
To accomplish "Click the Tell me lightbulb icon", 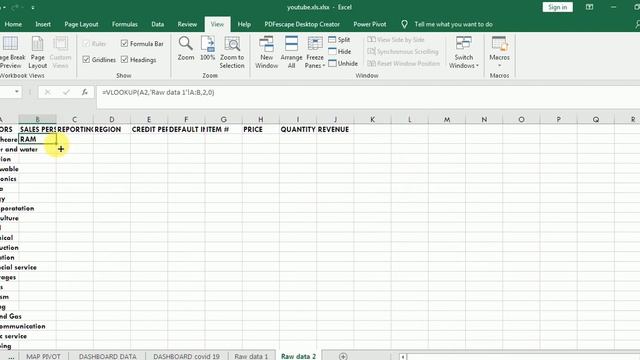I will 404,24.
